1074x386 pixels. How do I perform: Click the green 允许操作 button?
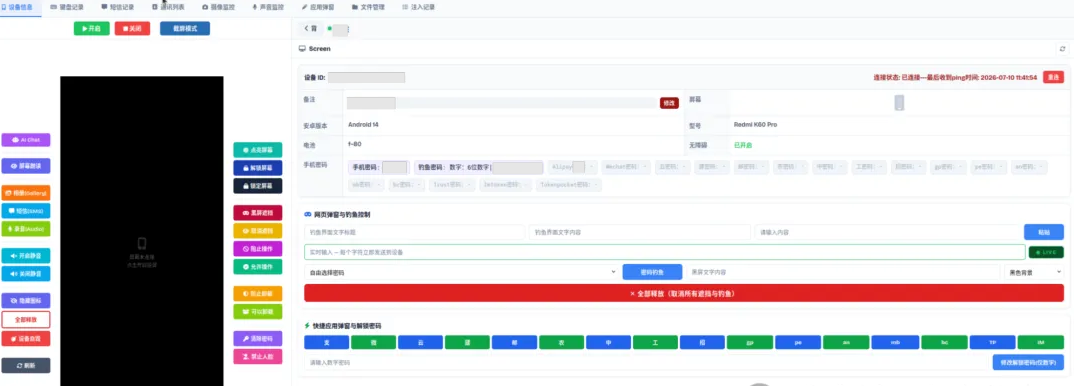point(258,266)
